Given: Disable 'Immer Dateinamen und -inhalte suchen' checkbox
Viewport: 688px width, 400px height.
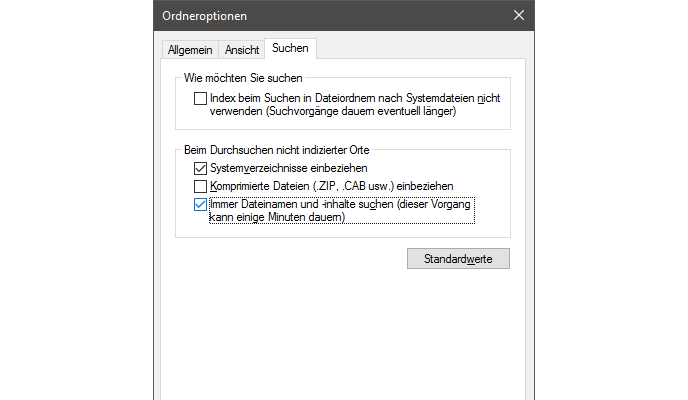Looking at the screenshot, I should (x=200, y=204).
